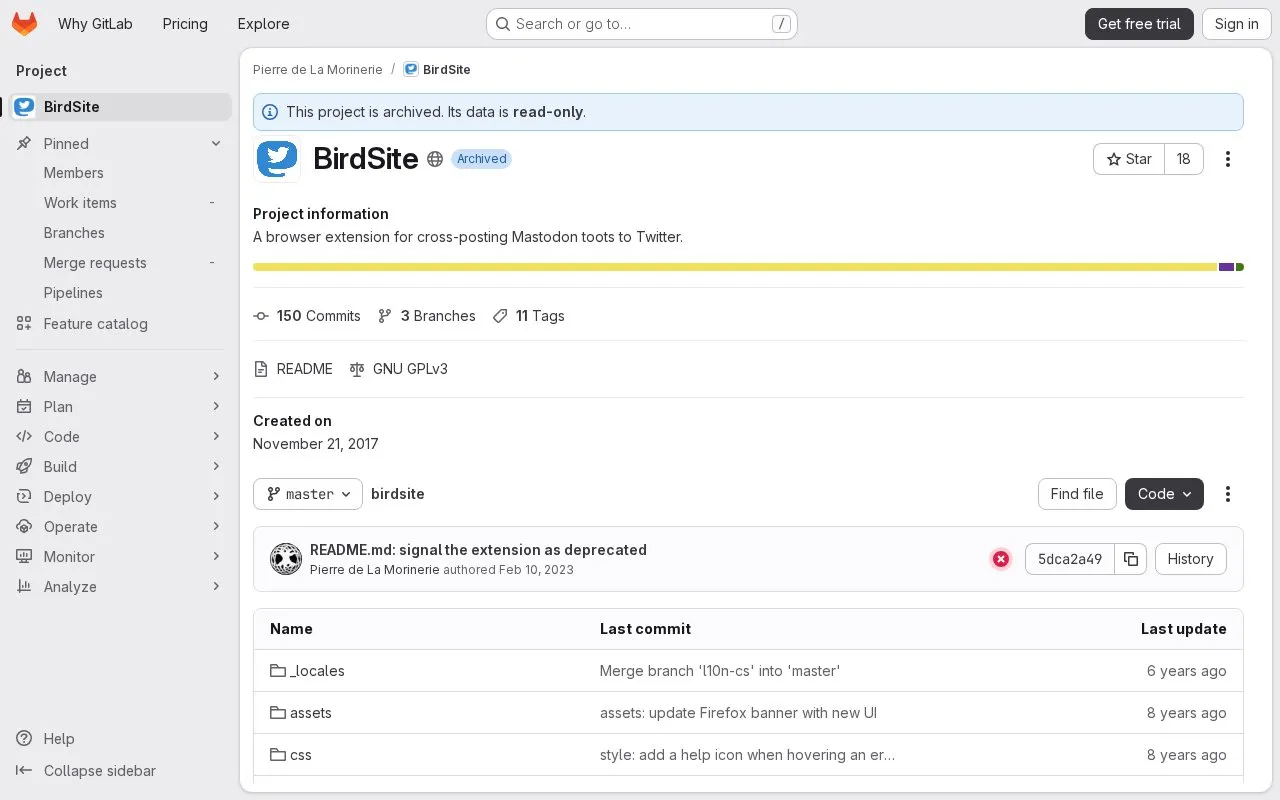Click the Plan calendar icon

(24, 407)
